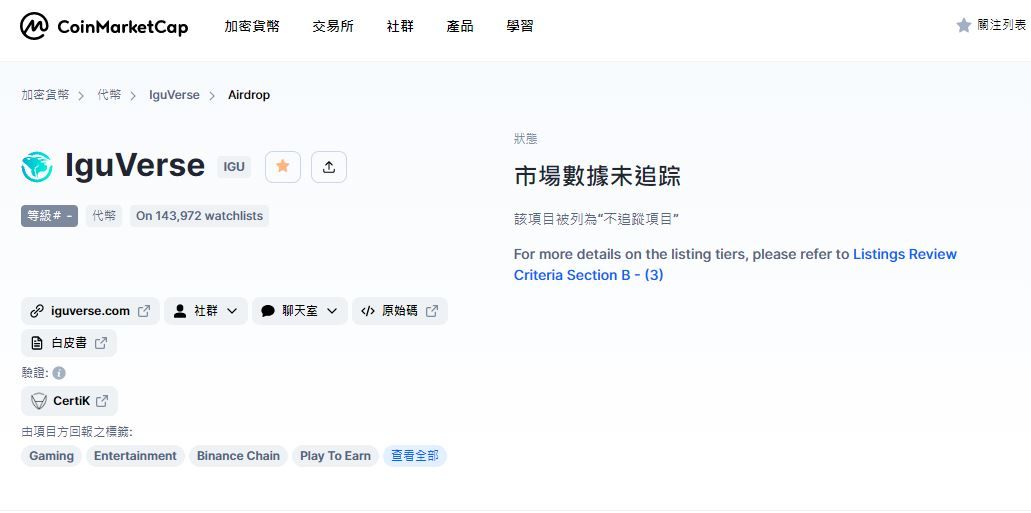Click the chevron arrow in 聊天室 dropdown button
The image size is (1031, 513).
coord(332,311)
